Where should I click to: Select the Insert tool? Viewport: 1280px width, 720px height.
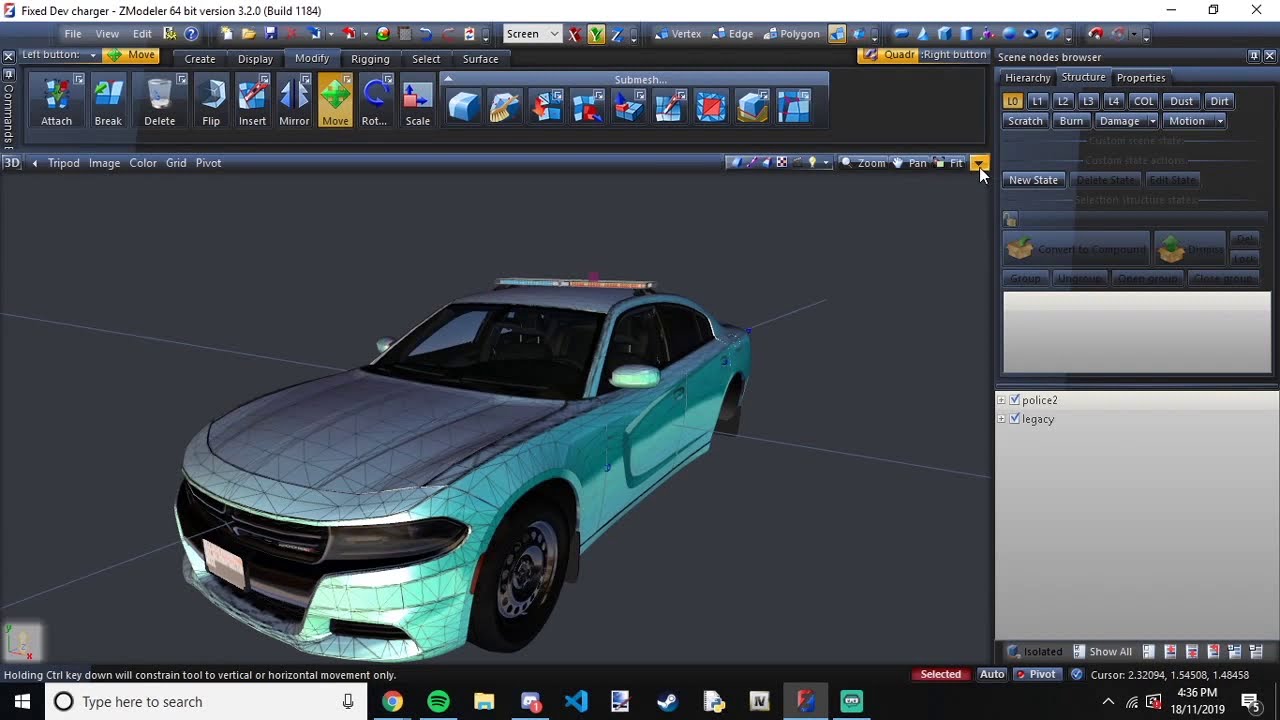(252, 102)
